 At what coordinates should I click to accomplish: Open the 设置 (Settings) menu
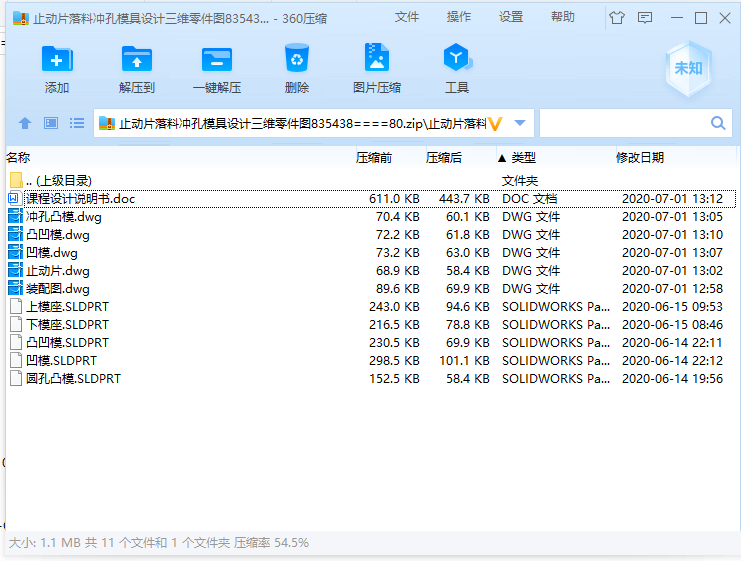511,17
